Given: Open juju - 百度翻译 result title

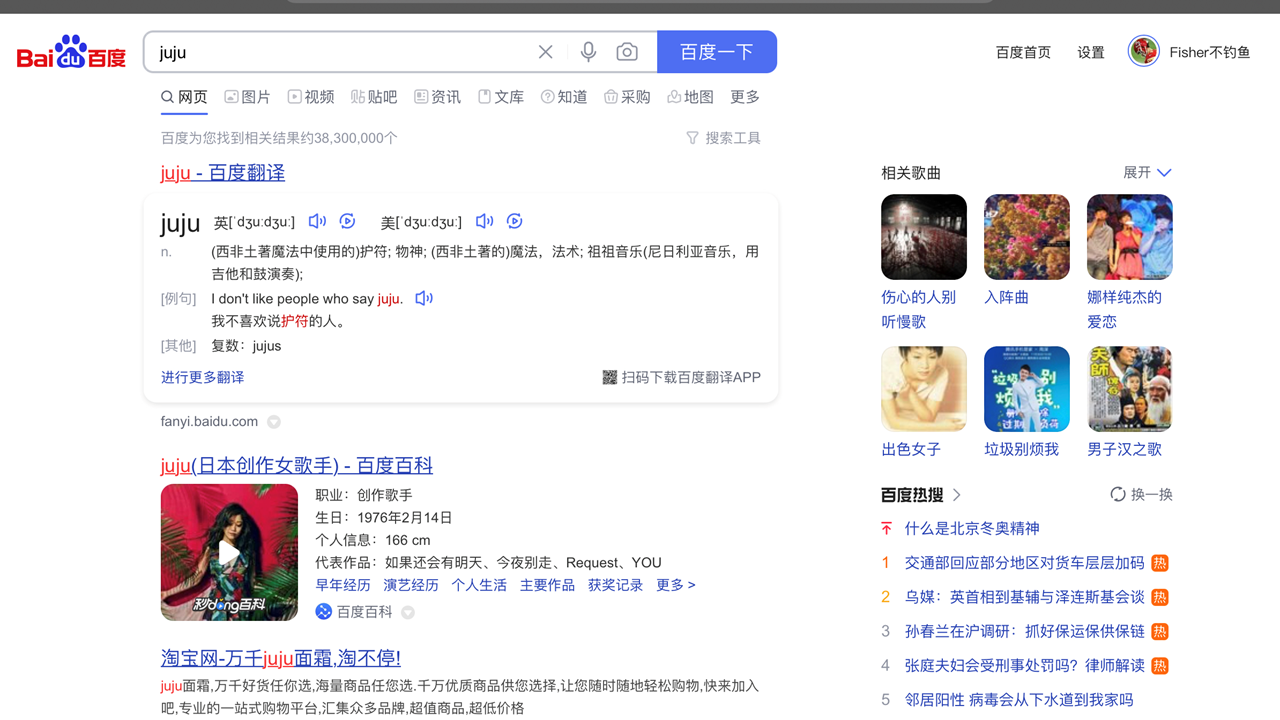Looking at the screenshot, I should point(223,173).
